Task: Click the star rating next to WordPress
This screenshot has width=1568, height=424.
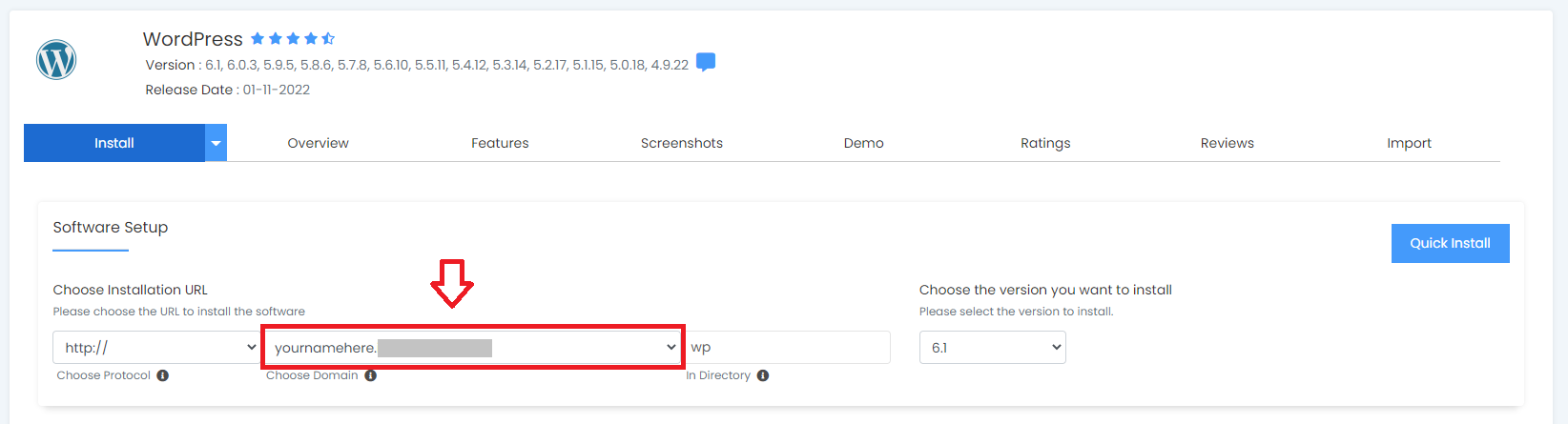Action: (293, 39)
